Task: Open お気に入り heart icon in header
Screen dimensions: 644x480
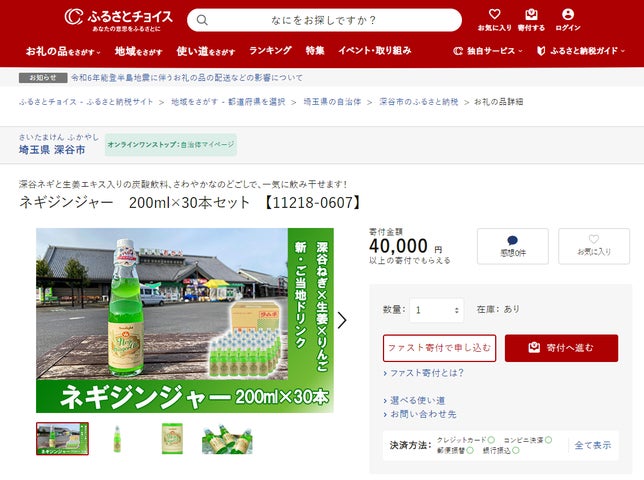Action: pyautogui.click(x=494, y=20)
